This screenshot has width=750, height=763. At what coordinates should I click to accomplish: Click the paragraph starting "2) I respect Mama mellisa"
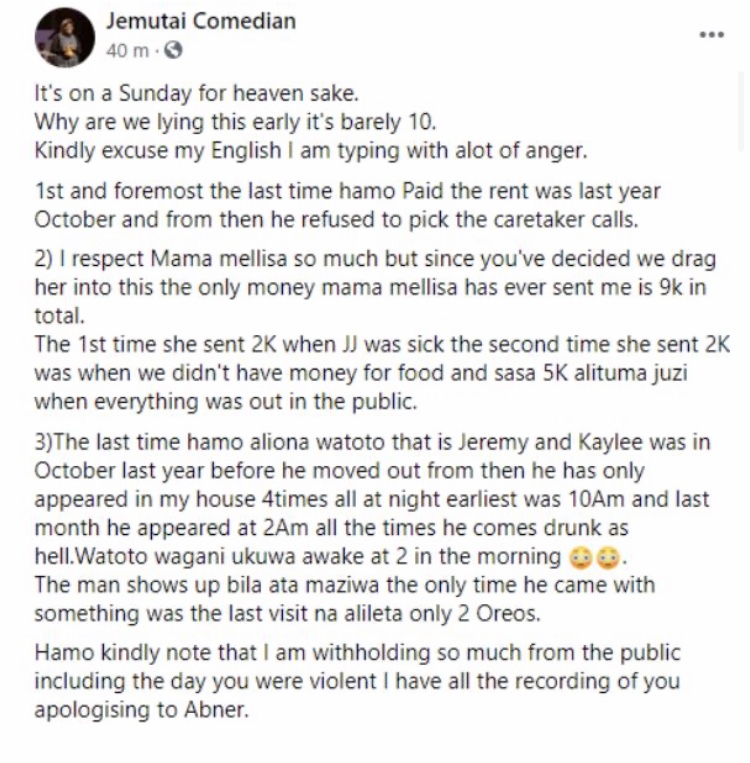pos(375,287)
